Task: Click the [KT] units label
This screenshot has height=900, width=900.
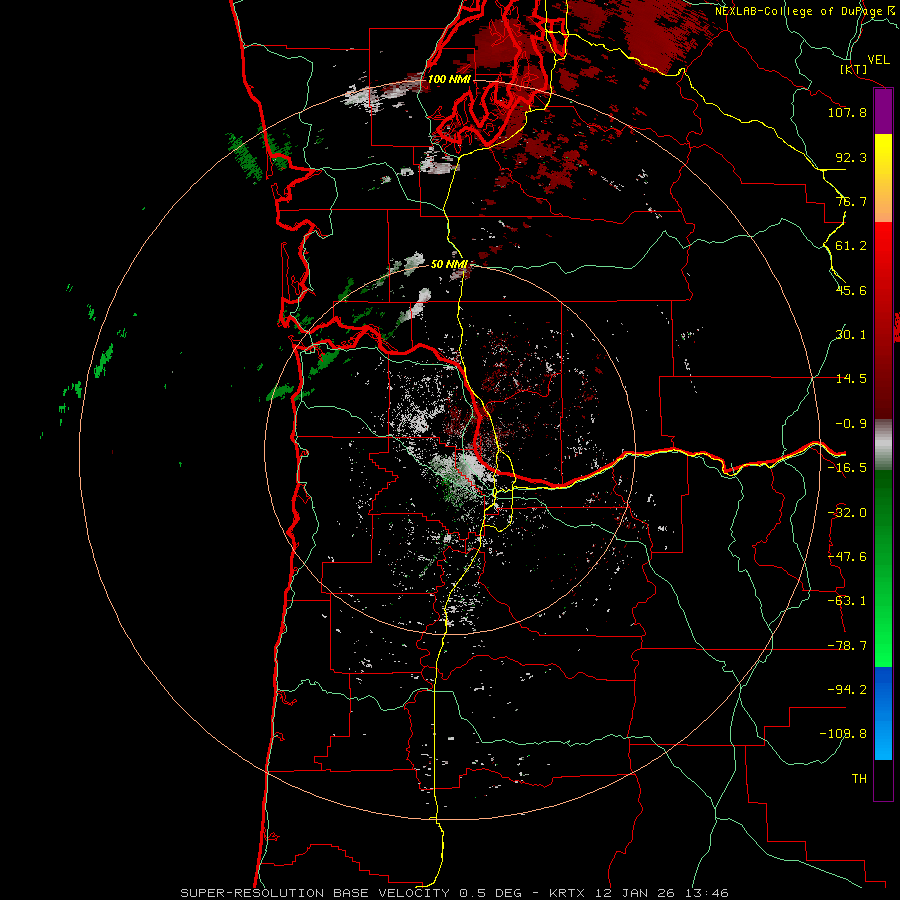Action: pos(854,69)
